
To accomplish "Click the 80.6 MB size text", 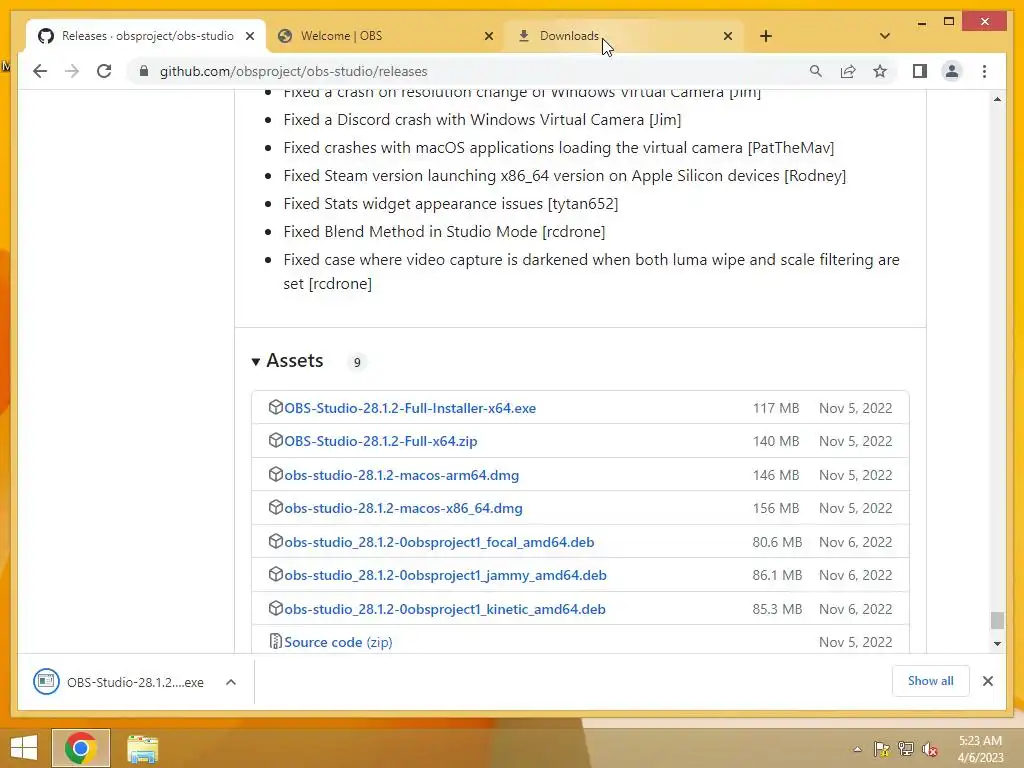I will pyautogui.click(x=777, y=543).
